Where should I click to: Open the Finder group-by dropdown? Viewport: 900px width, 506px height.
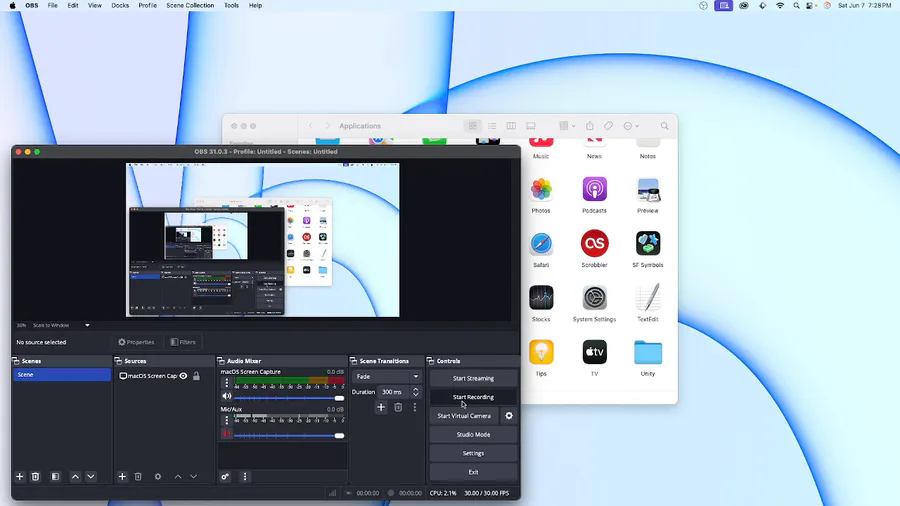click(x=567, y=126)
